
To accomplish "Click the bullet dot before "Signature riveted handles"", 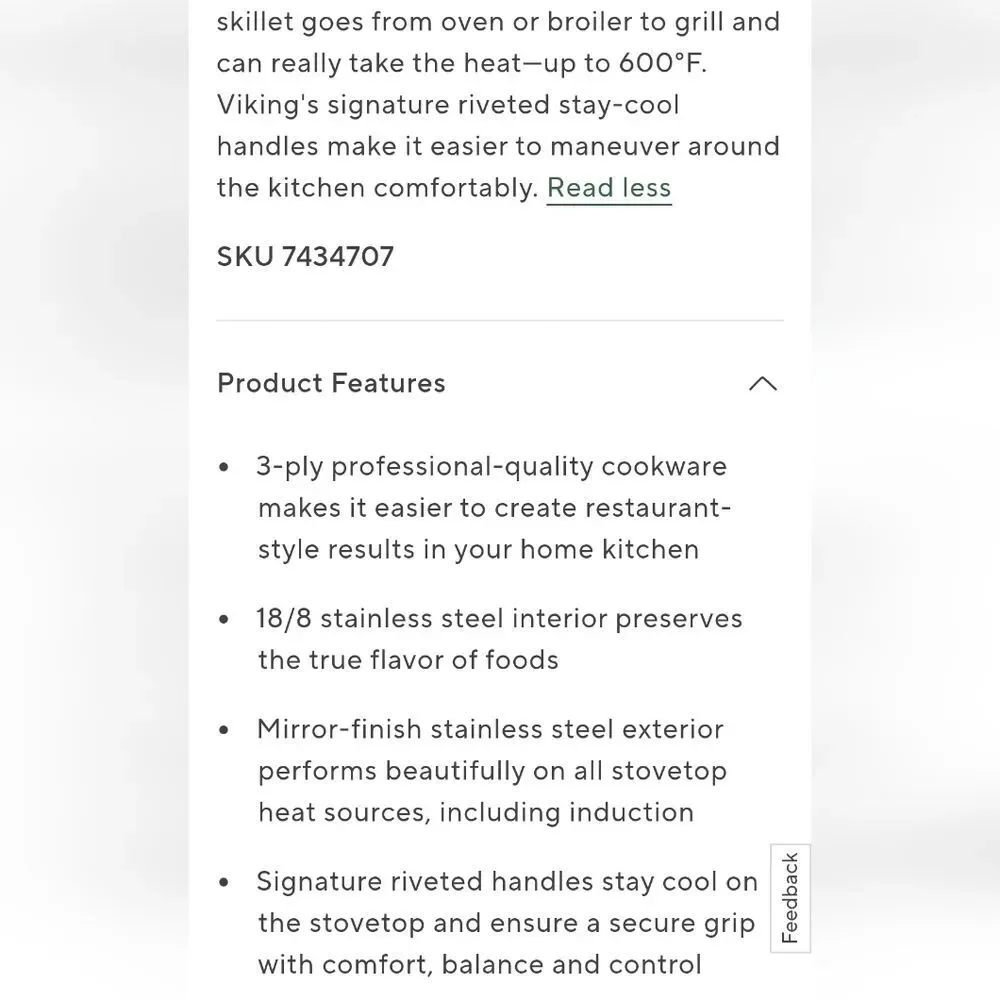I will tap(223, 882).
